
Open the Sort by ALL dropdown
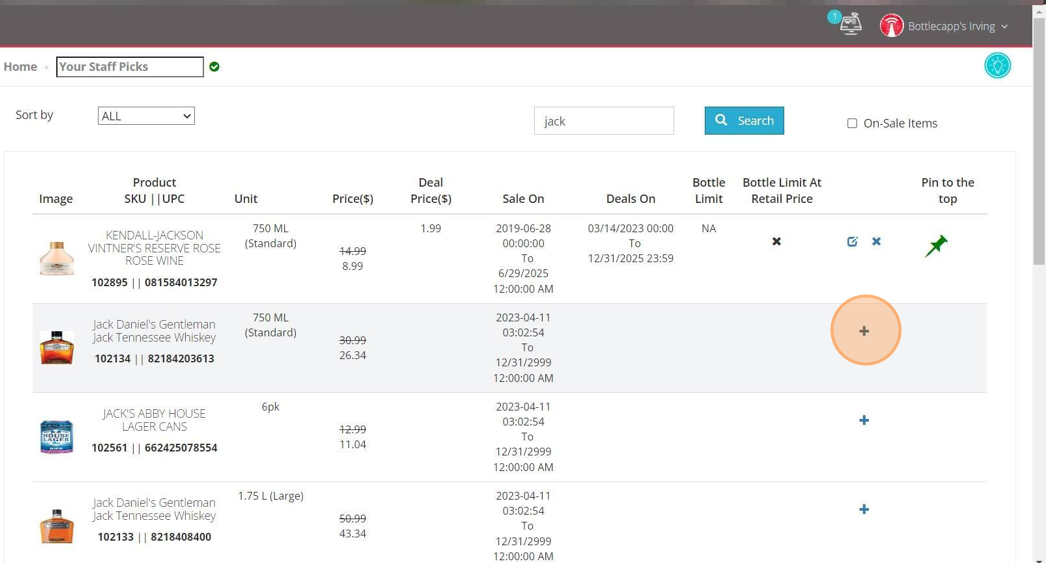coord(146,116)
